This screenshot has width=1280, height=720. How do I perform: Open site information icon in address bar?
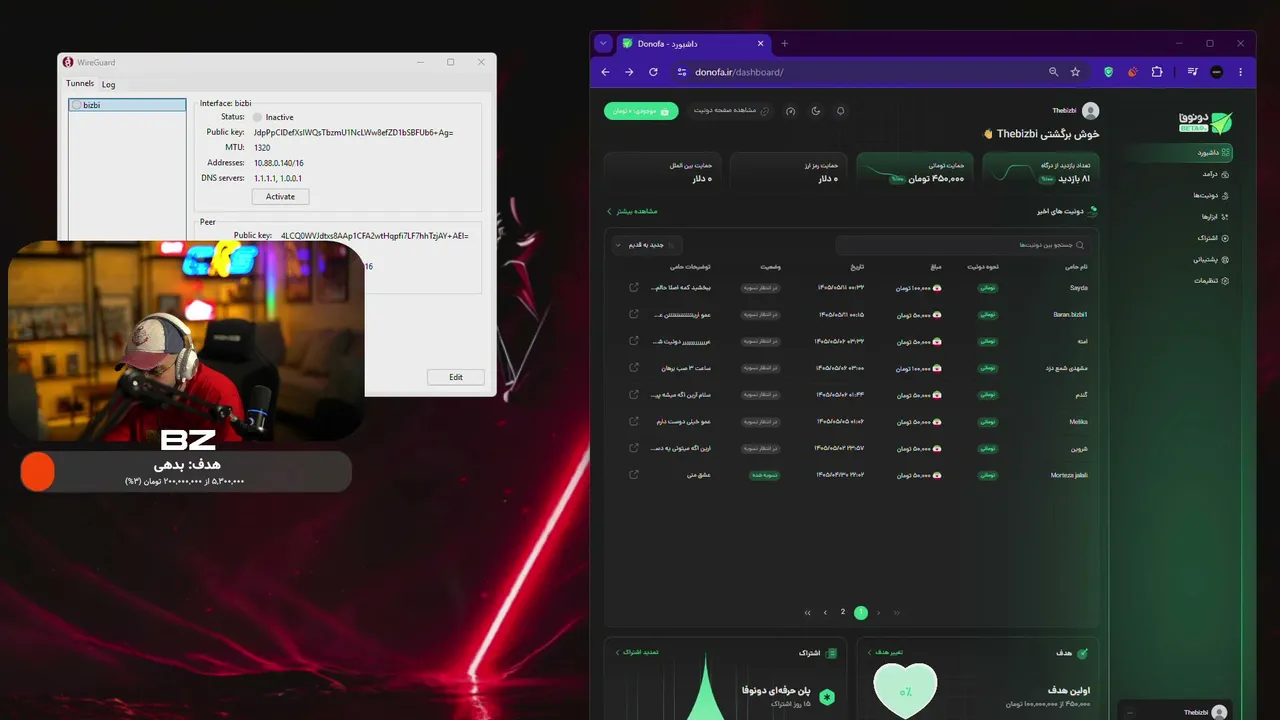pyautogui.click(x=682, y=72)
